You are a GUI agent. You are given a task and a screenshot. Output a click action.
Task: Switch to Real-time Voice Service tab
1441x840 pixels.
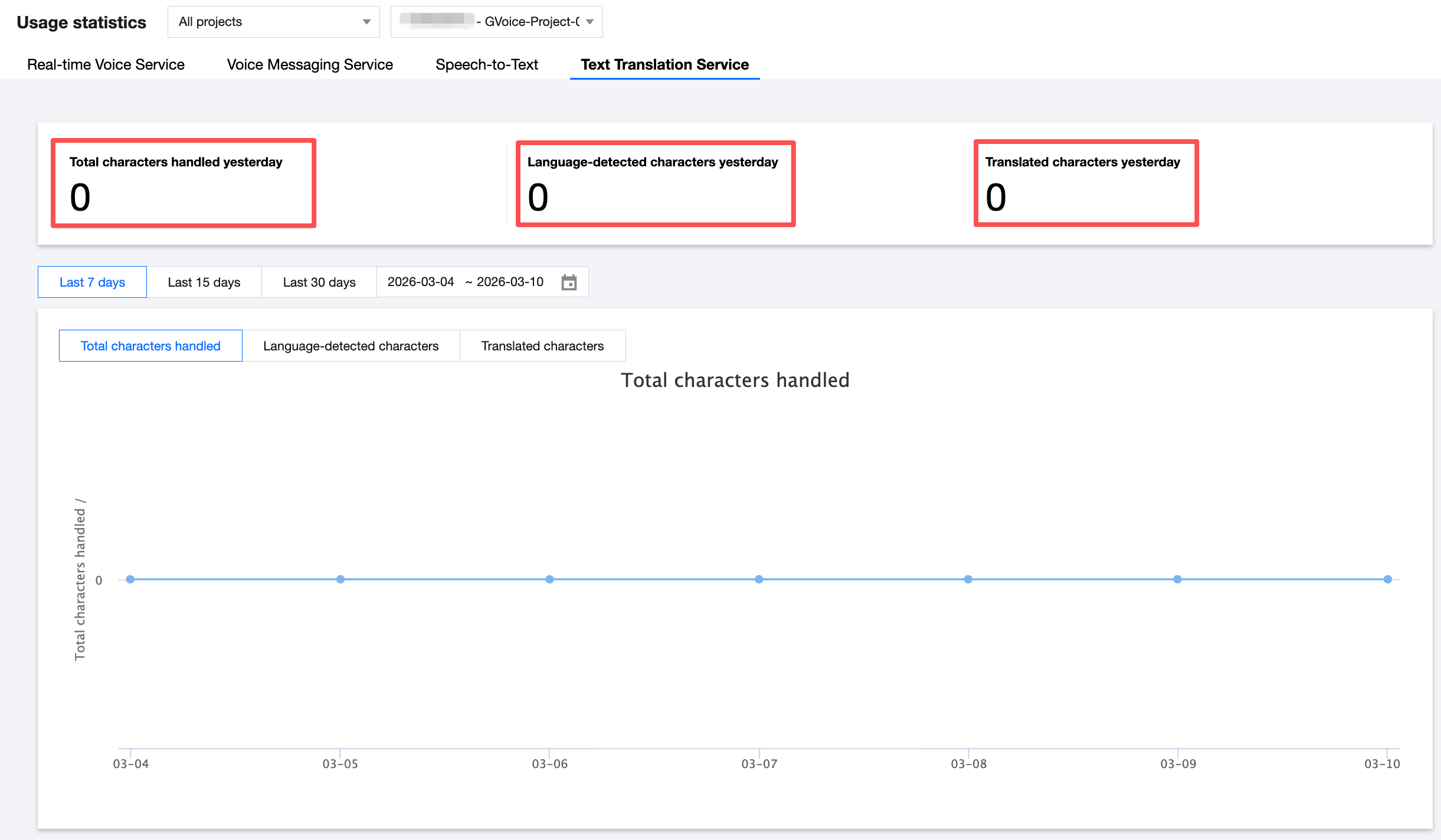point(106,64)
